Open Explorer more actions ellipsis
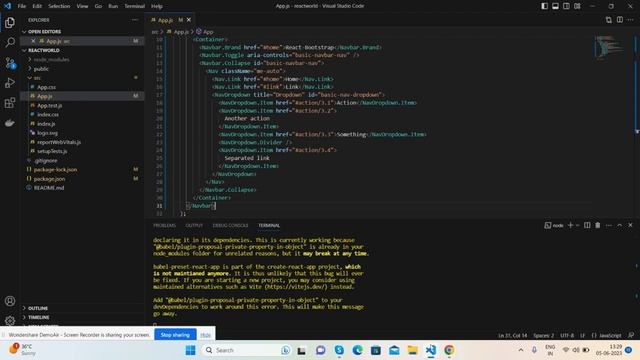Viewport: 640px width, 360px height. [135, 20]
